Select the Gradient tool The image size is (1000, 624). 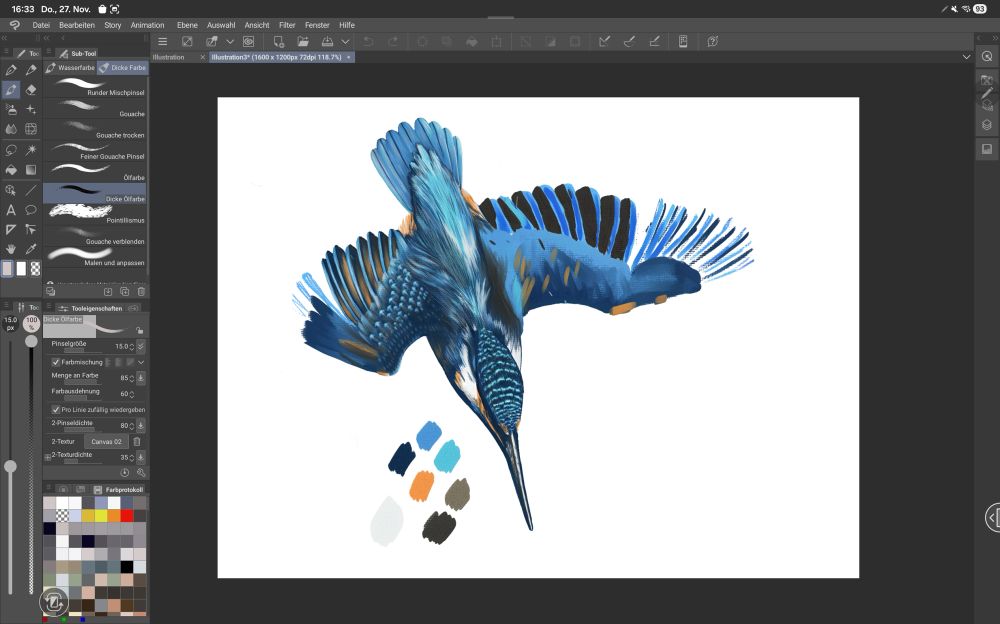(x=31, y=170)
